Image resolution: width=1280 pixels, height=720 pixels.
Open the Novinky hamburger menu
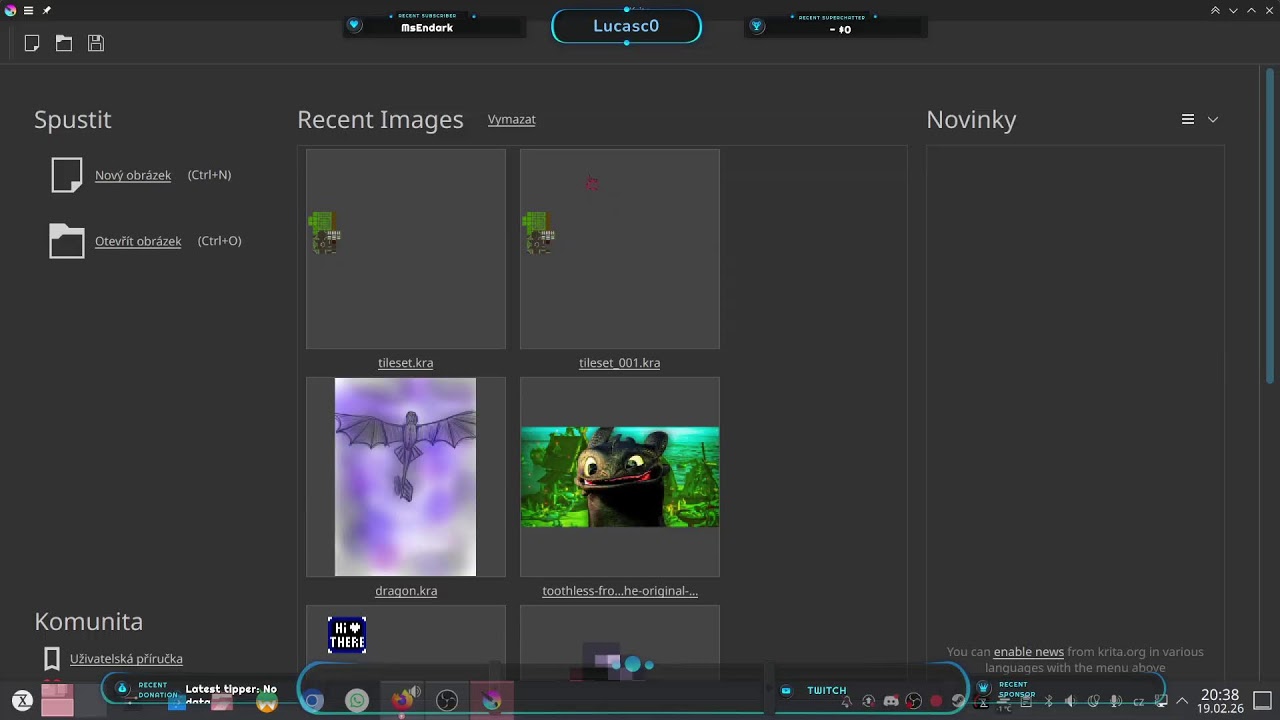click(1188, 119)
